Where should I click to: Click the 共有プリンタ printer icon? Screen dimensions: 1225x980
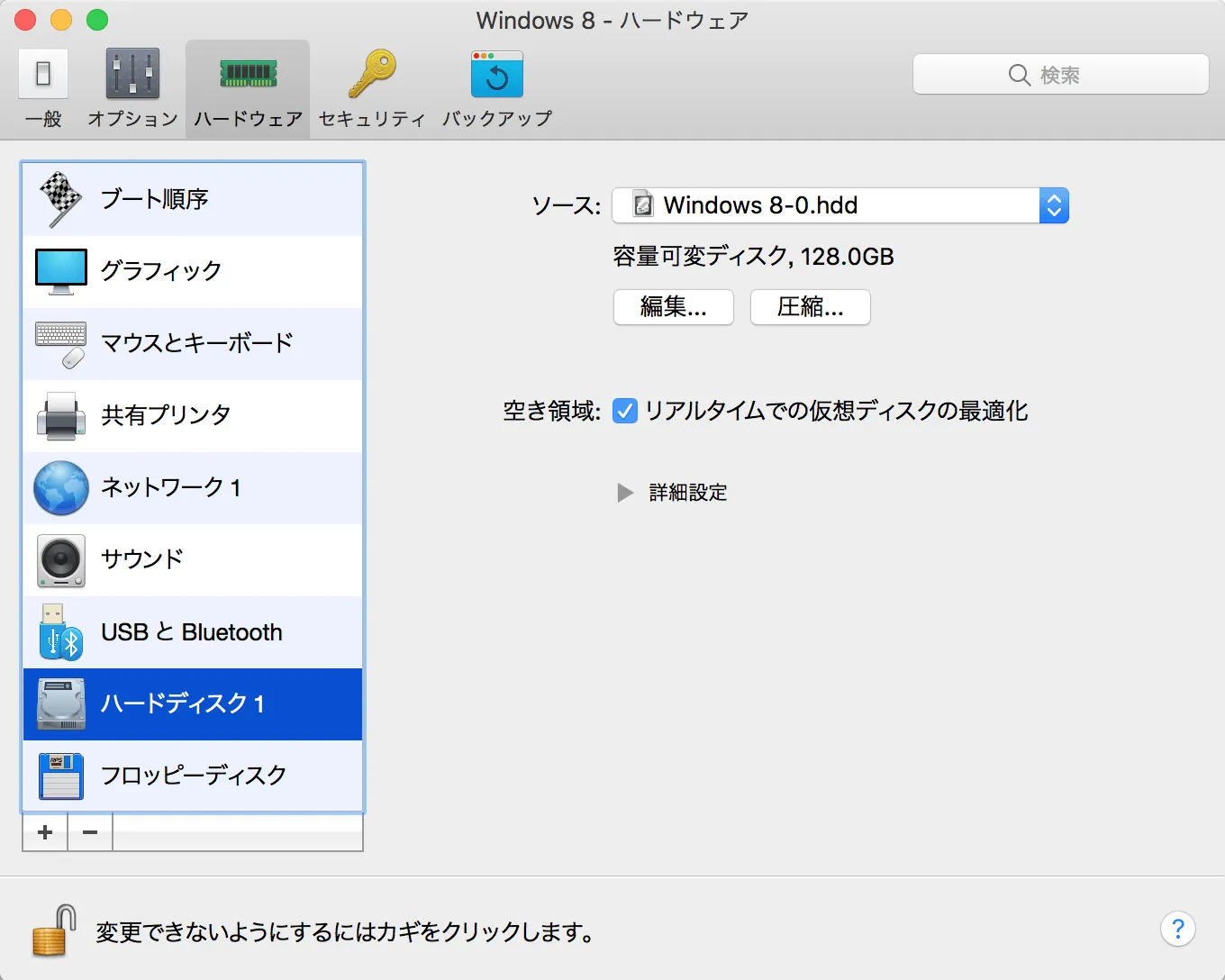[x=61, y=416]
